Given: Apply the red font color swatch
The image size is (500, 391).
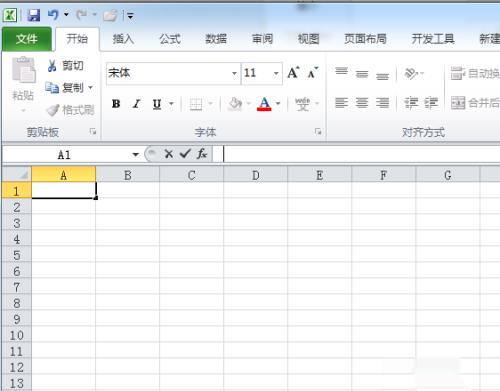Looking at the screenshot, I should (264, 104).
